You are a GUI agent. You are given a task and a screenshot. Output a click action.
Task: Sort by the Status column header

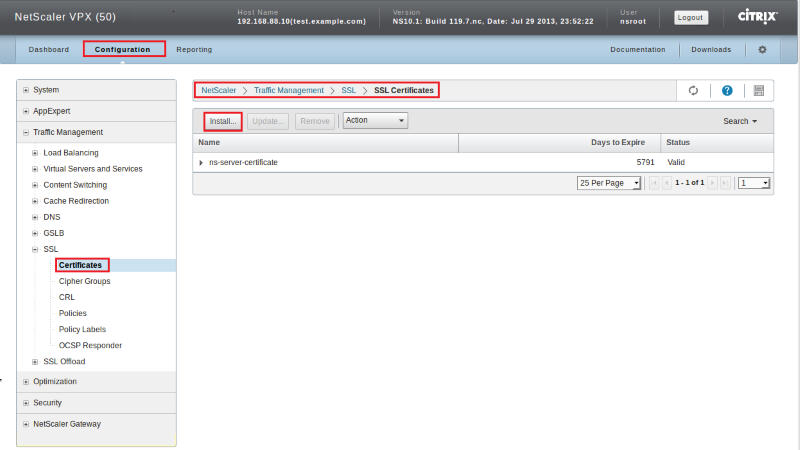coord(717,142)
